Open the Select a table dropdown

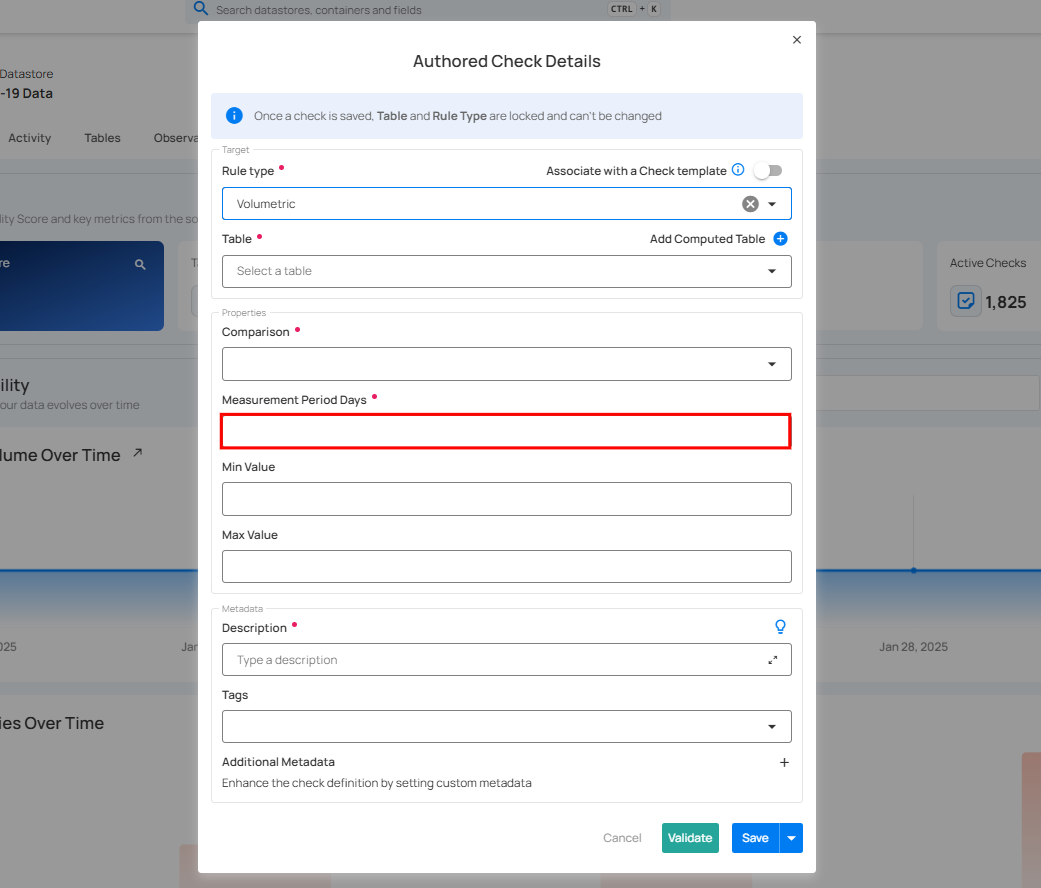click(x=506, y=271)
